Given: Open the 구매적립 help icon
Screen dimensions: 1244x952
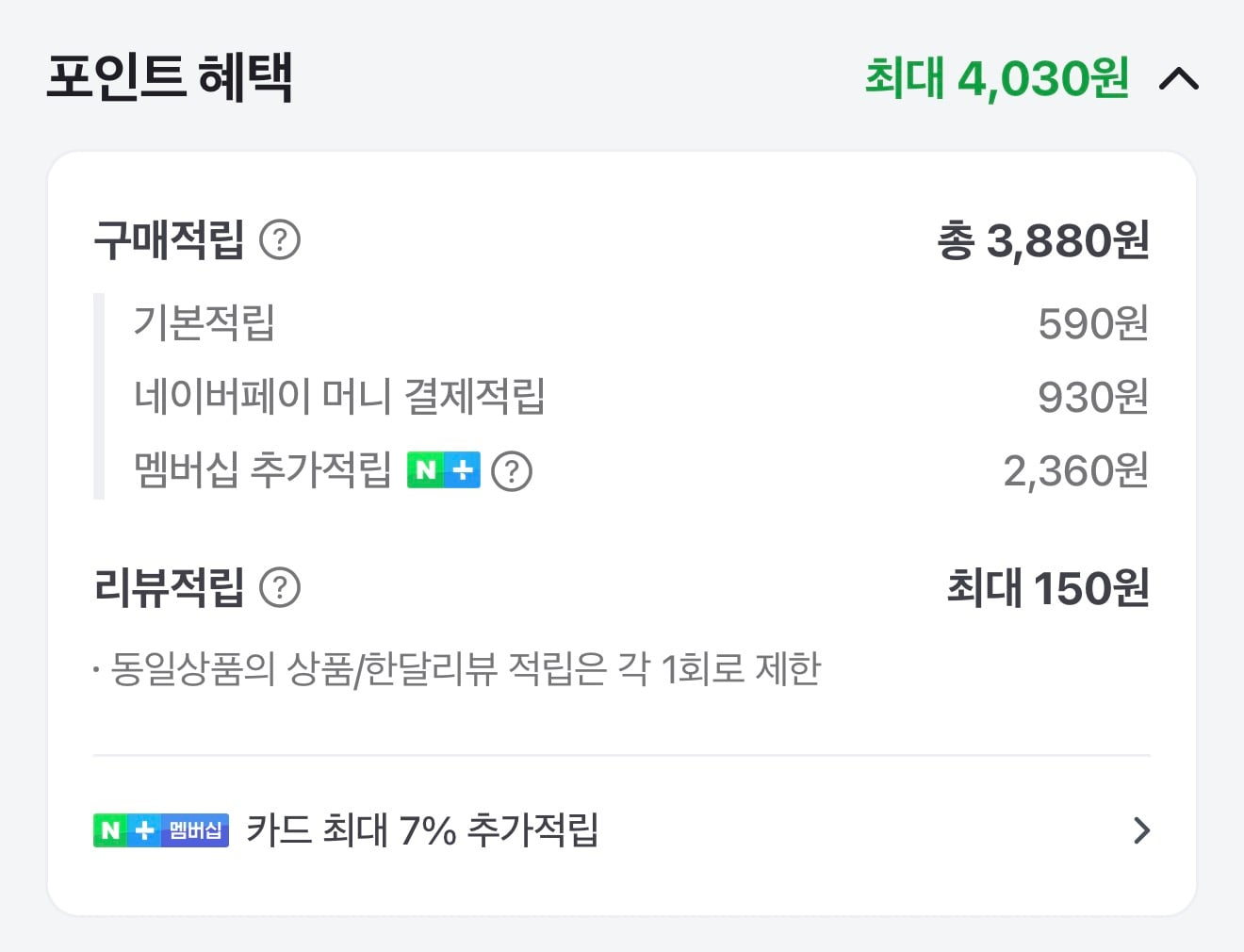Looking at the screenshot, I should [x=280, y=242].
